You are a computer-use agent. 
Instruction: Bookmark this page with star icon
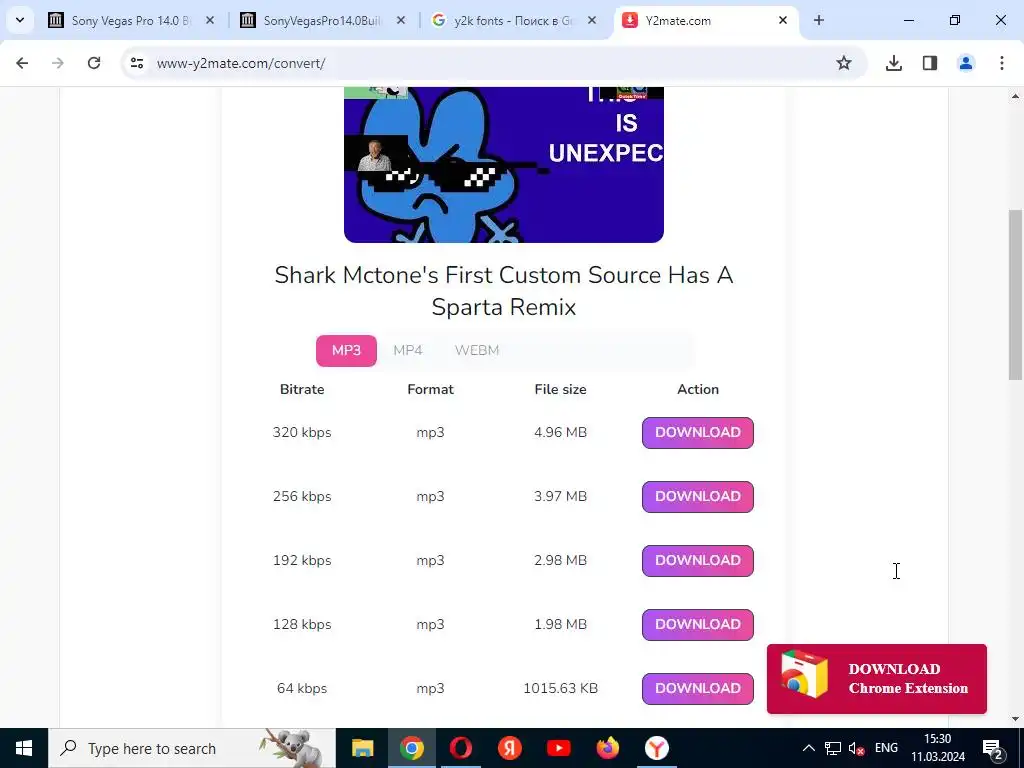coord(843,63)
